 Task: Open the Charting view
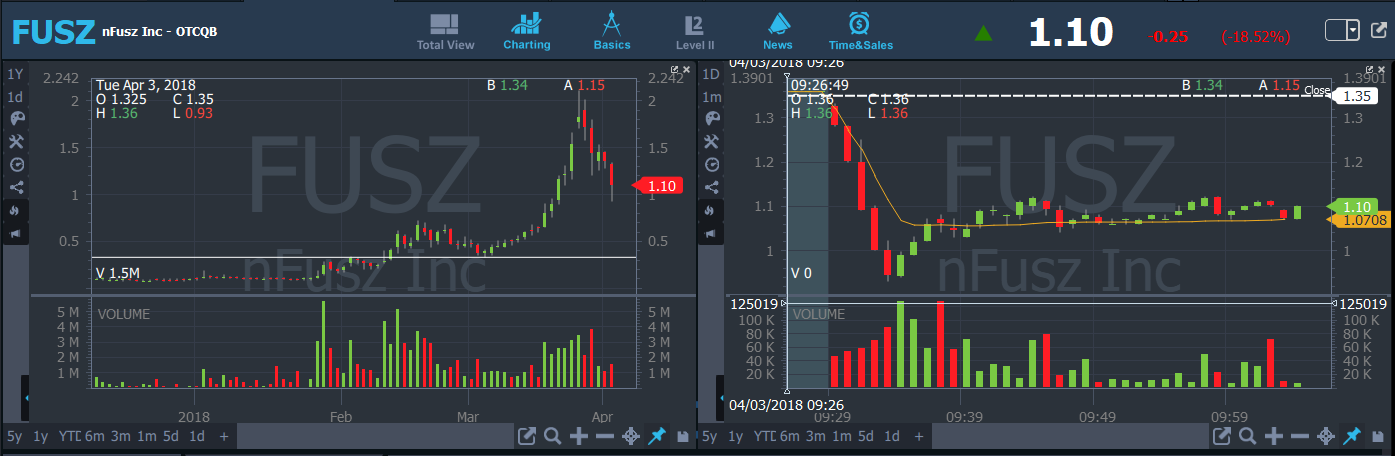527,32
